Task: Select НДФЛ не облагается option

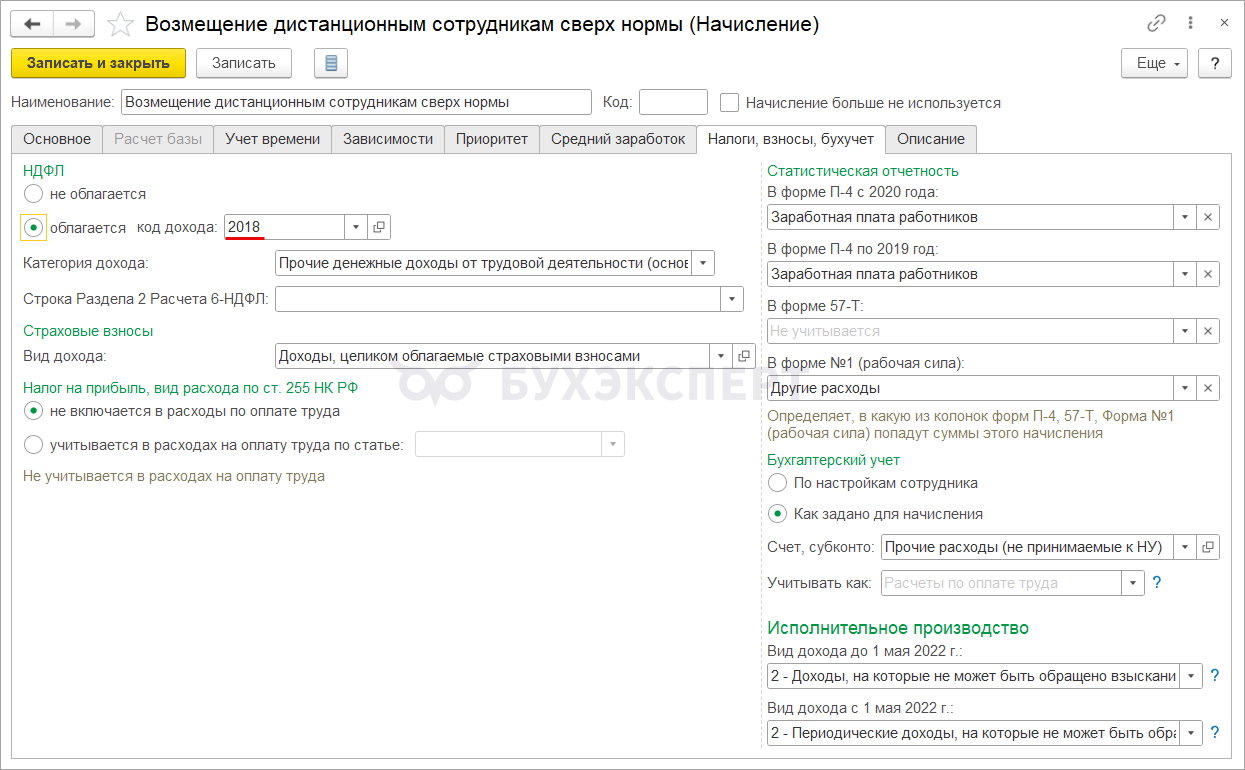Action: click(x=34, y=194)
